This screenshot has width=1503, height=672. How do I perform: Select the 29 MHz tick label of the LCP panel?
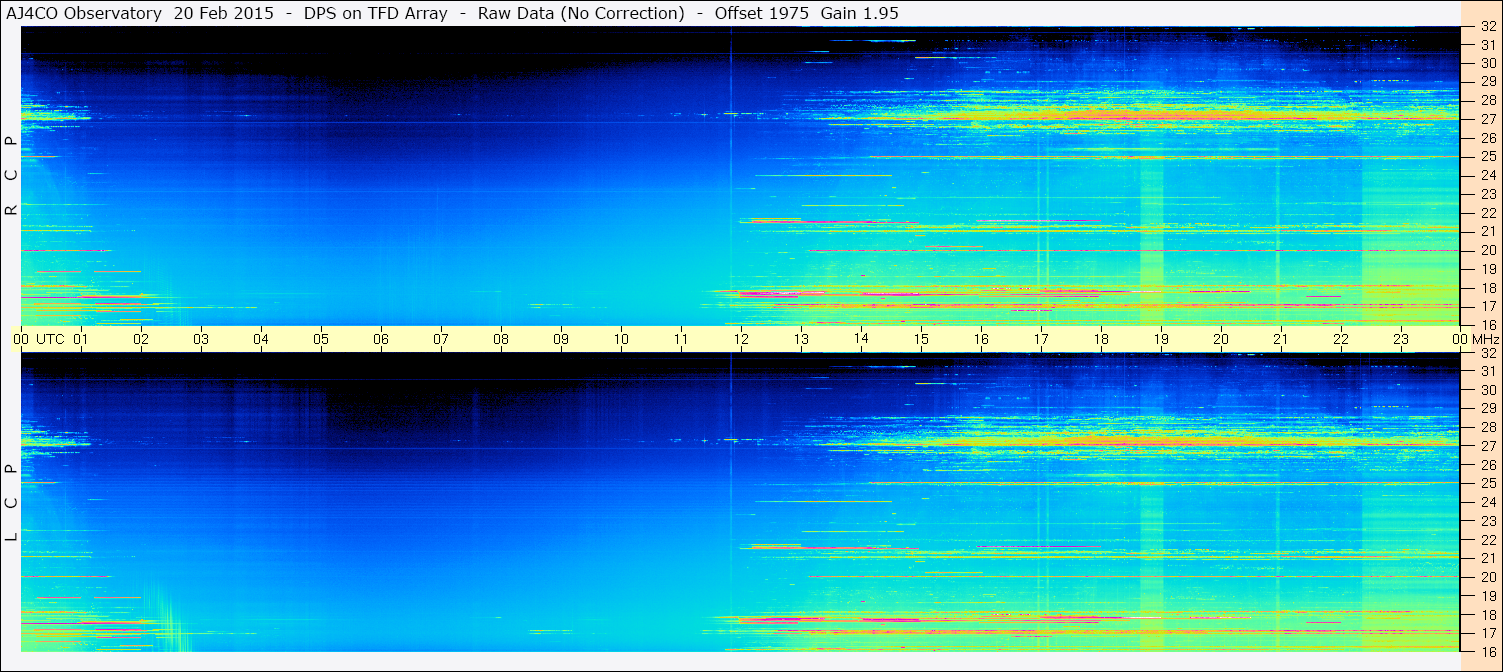[1488, 408]
